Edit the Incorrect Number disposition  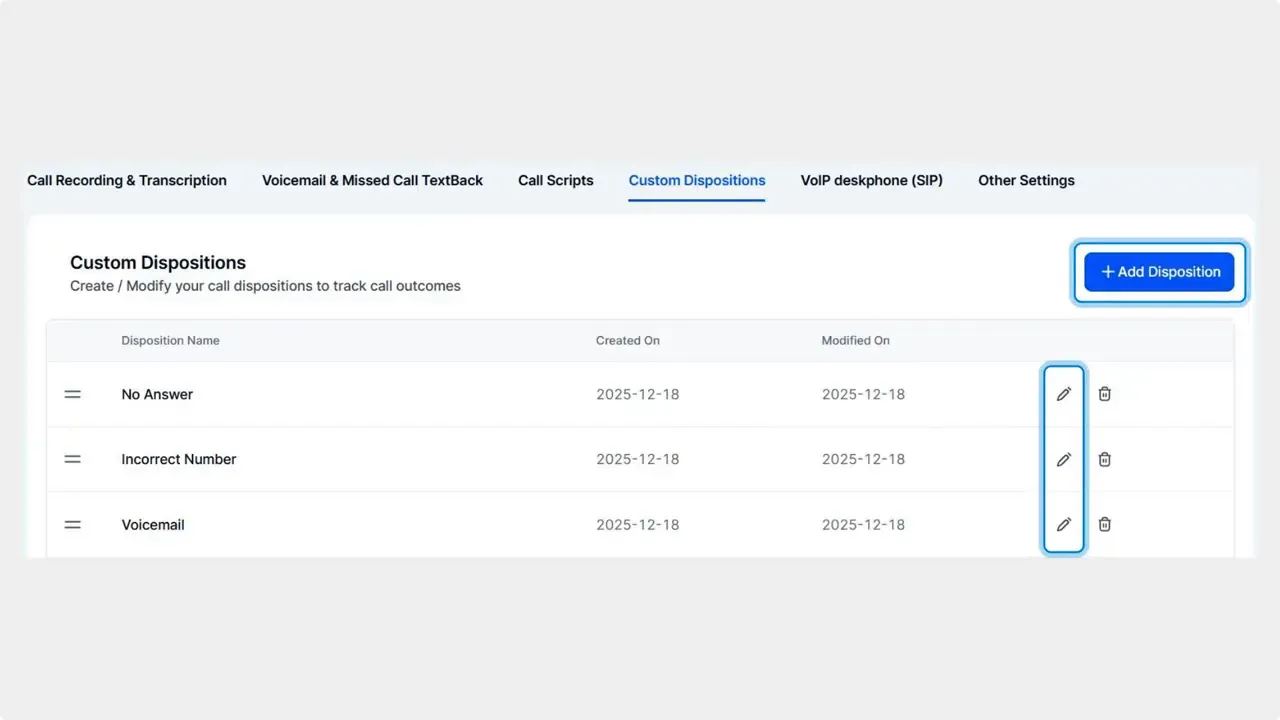pos(1063,459)
